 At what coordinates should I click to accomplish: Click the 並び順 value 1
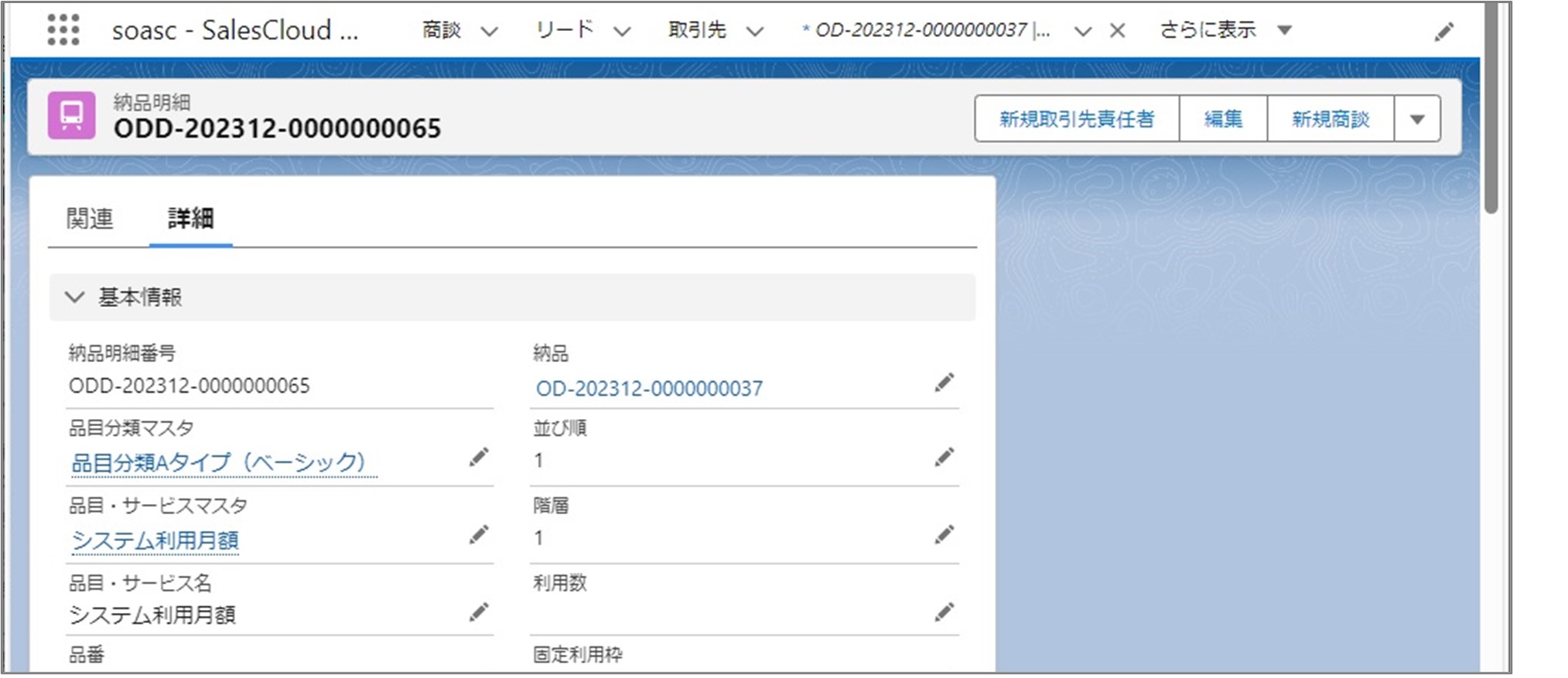(x=538, y=461)
